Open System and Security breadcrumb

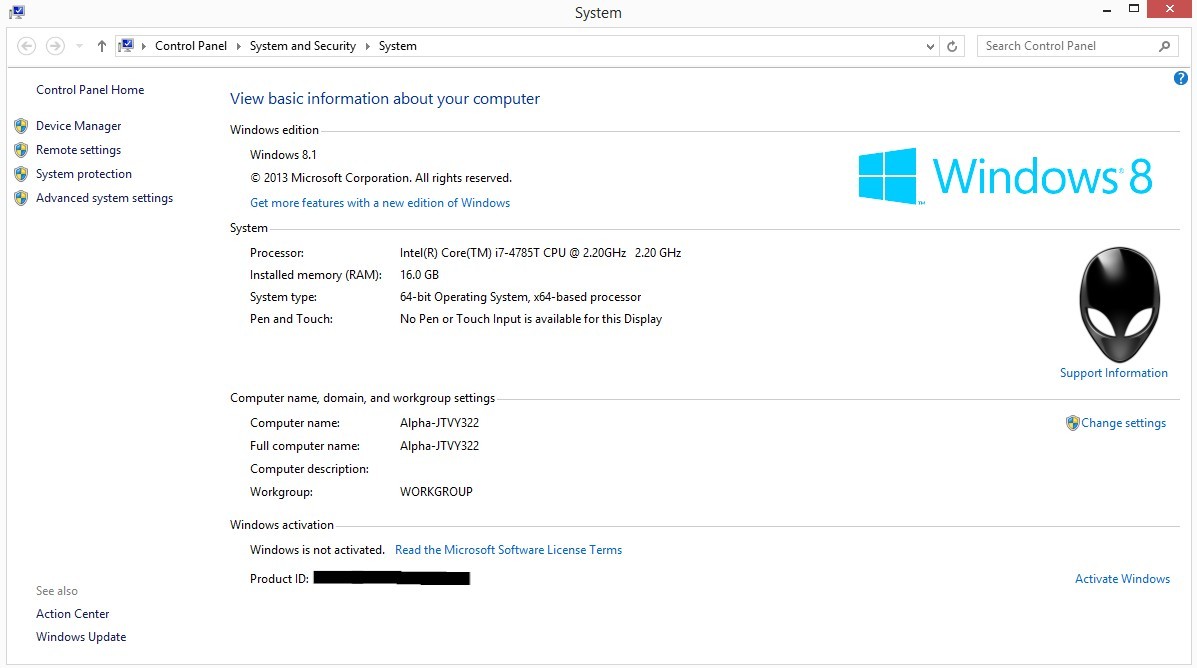[302, 46]
